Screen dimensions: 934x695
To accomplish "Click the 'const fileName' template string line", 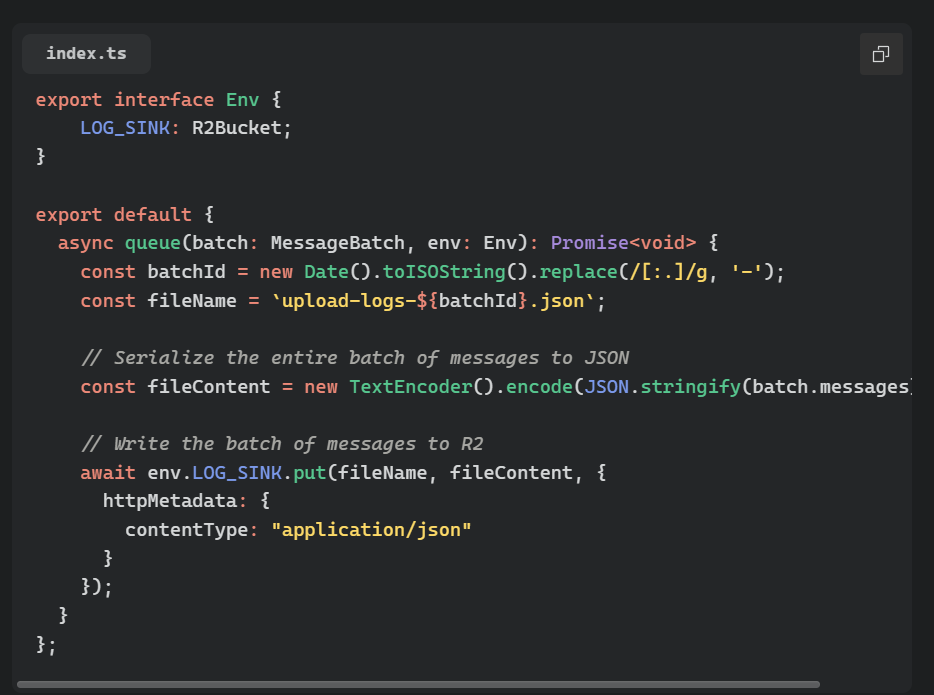I will (343, 301).
